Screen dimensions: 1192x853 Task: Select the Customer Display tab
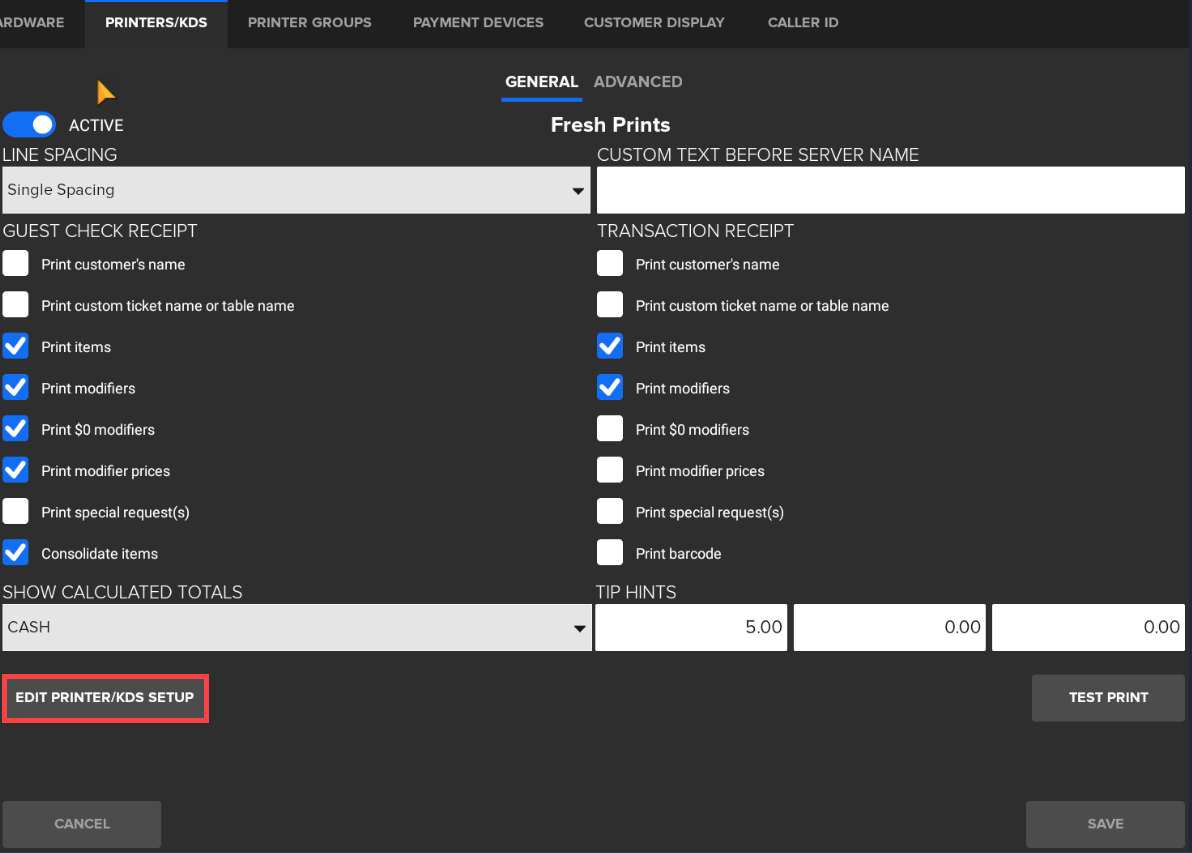(x=654, y=22)
